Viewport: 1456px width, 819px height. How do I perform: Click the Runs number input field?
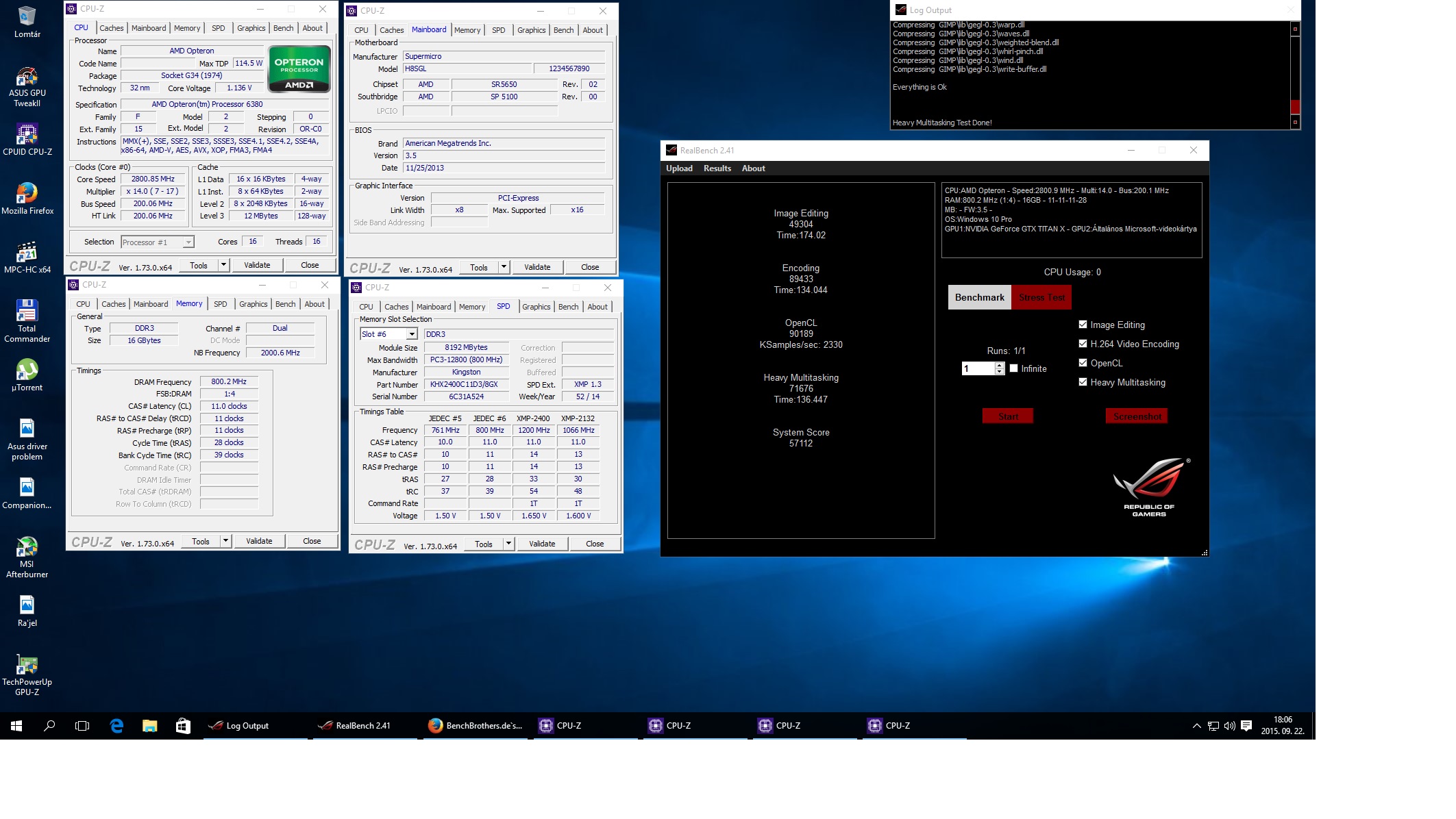[x=978, y=368]
